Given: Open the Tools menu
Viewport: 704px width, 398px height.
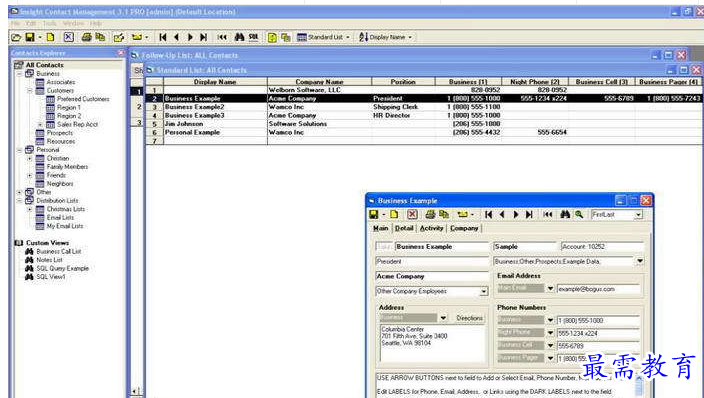Looking at the screenshot, I should (x=49, y=23).
